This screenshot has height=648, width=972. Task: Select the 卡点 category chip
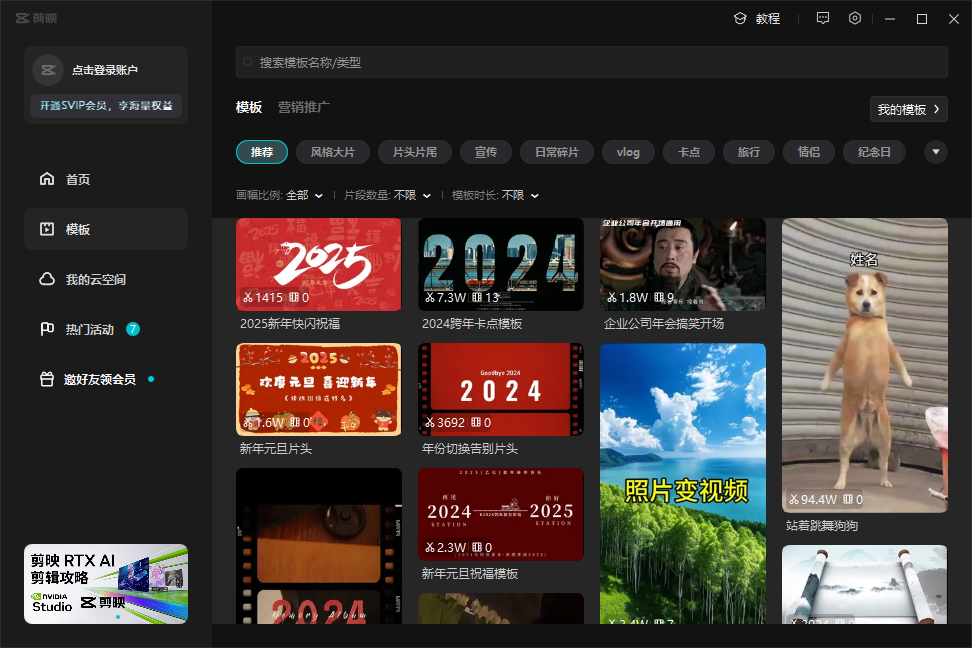[x=689, y=152]
